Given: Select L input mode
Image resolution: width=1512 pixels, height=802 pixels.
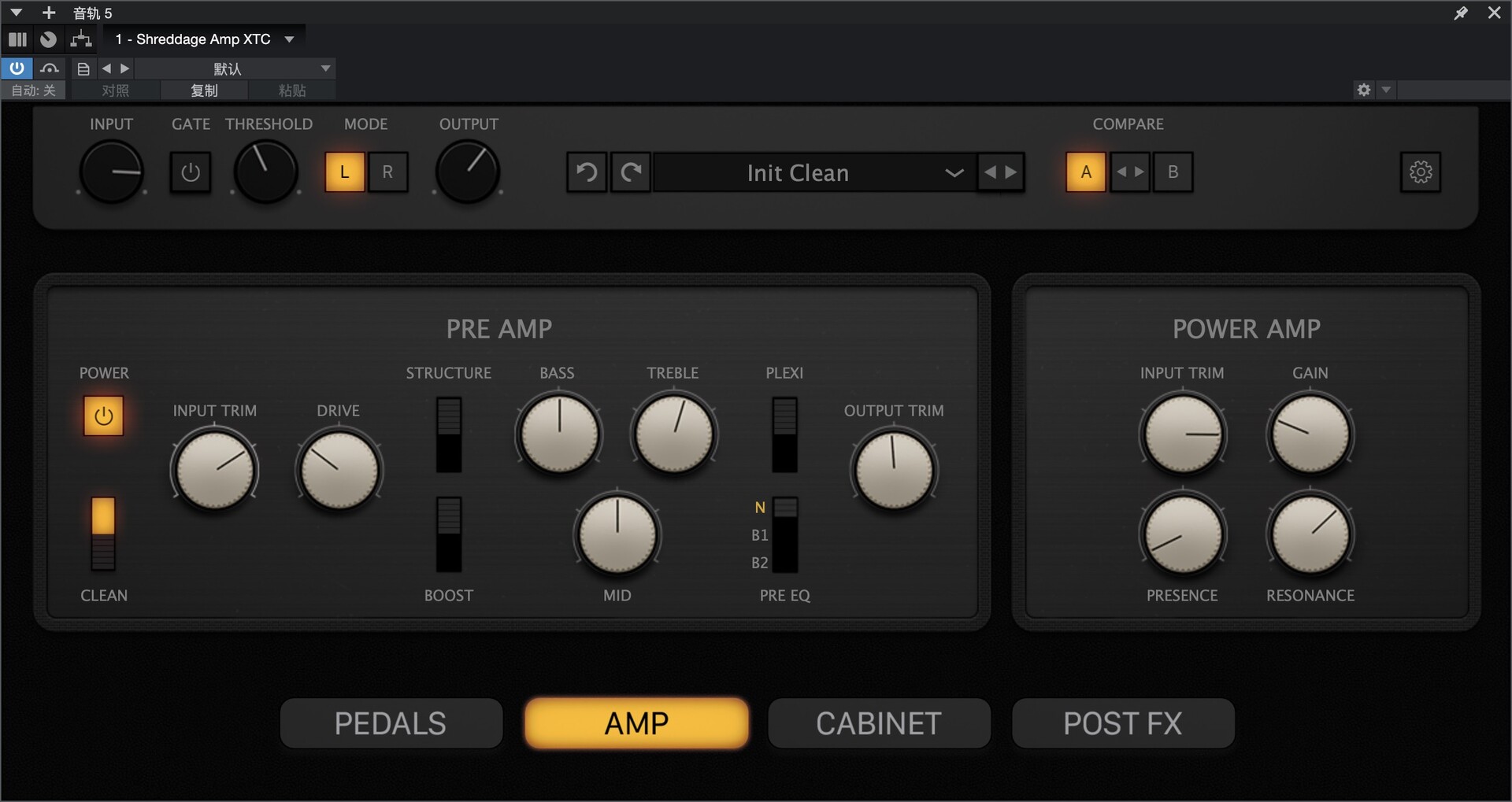Looking at the screenshot, I should click(x=345, y=172).
